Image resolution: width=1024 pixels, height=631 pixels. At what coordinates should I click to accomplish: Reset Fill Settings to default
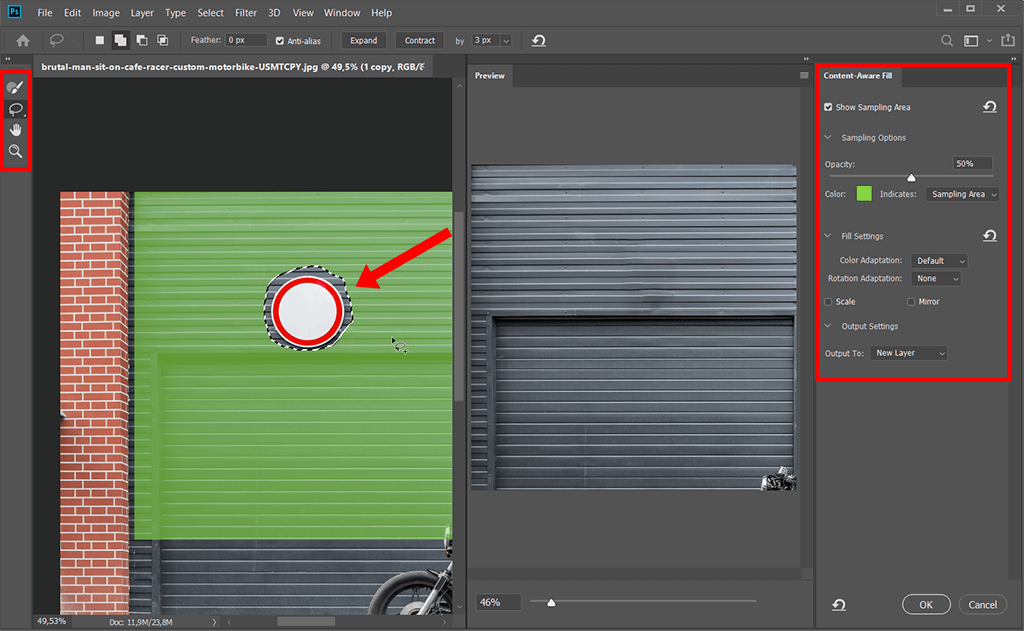989,236
